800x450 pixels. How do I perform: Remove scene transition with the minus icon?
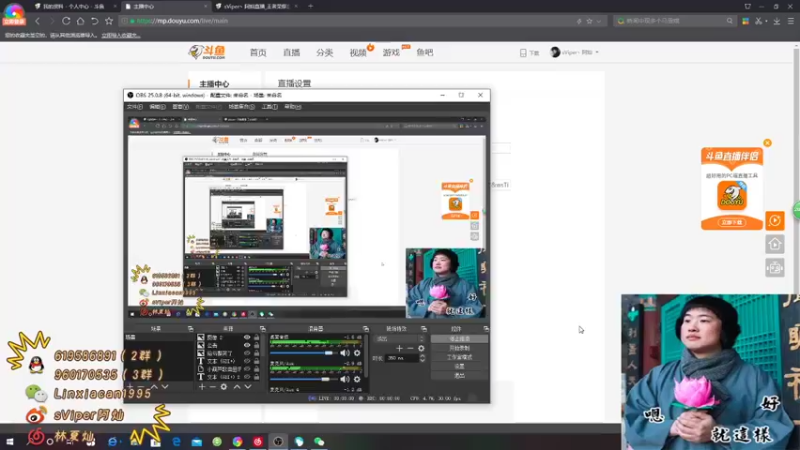click(x=410, y=348)
